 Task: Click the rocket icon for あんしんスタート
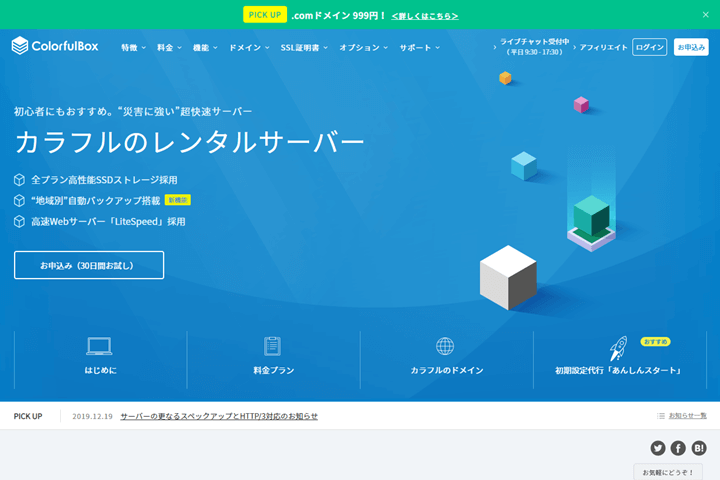pyautogui.click(x=618, y=348)
